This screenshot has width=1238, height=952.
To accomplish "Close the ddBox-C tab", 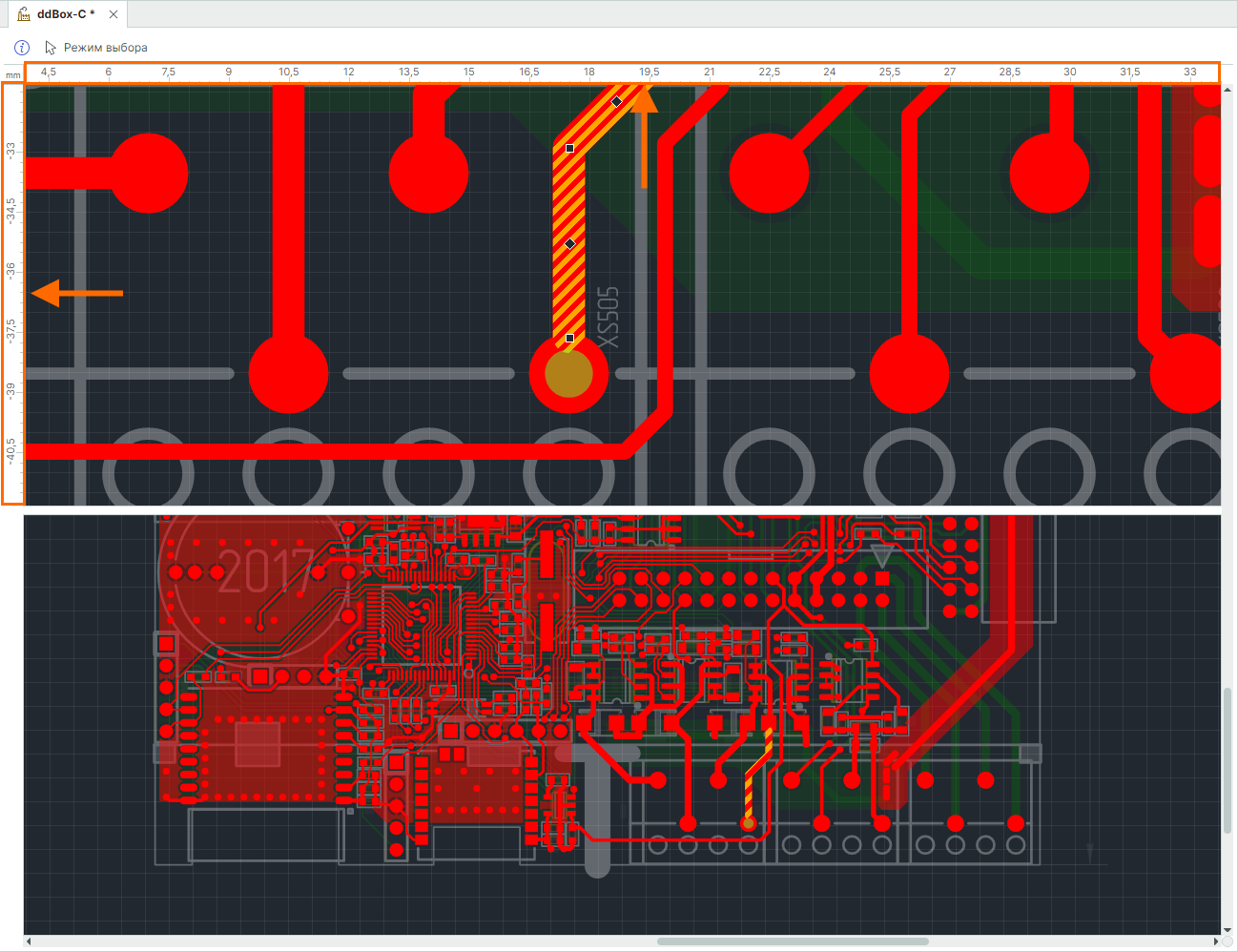I will [x=113, y=14].
